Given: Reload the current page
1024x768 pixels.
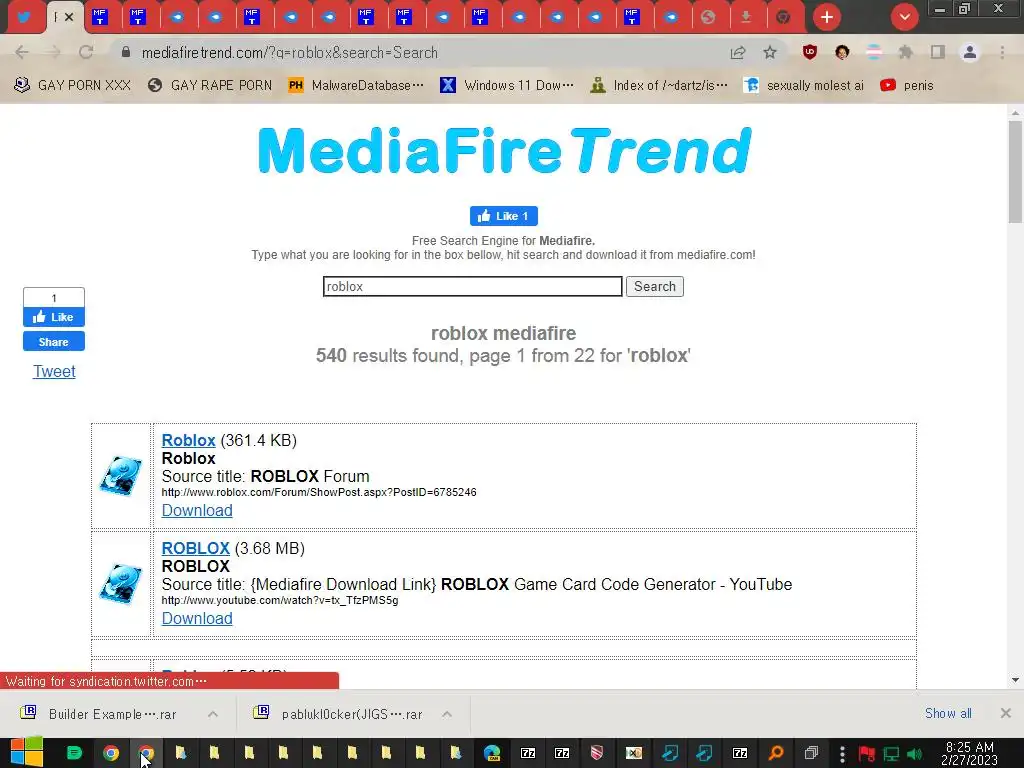Looking at the screenshot, I should tap(86, 52).
